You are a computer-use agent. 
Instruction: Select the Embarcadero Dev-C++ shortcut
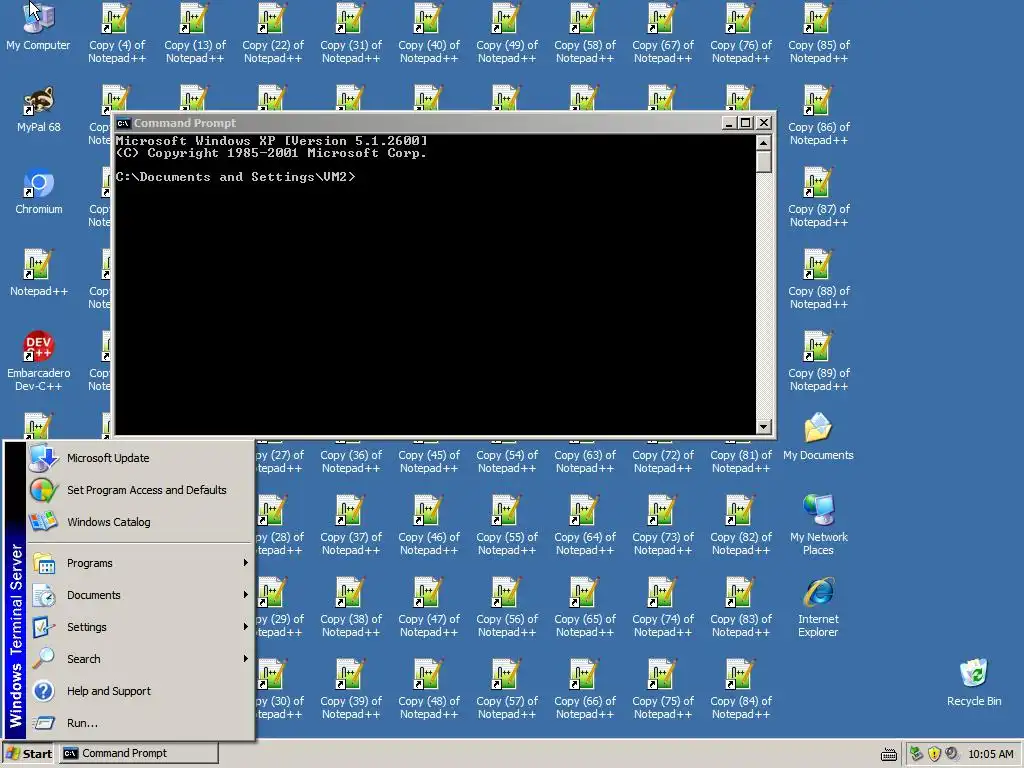pos(39,361)
